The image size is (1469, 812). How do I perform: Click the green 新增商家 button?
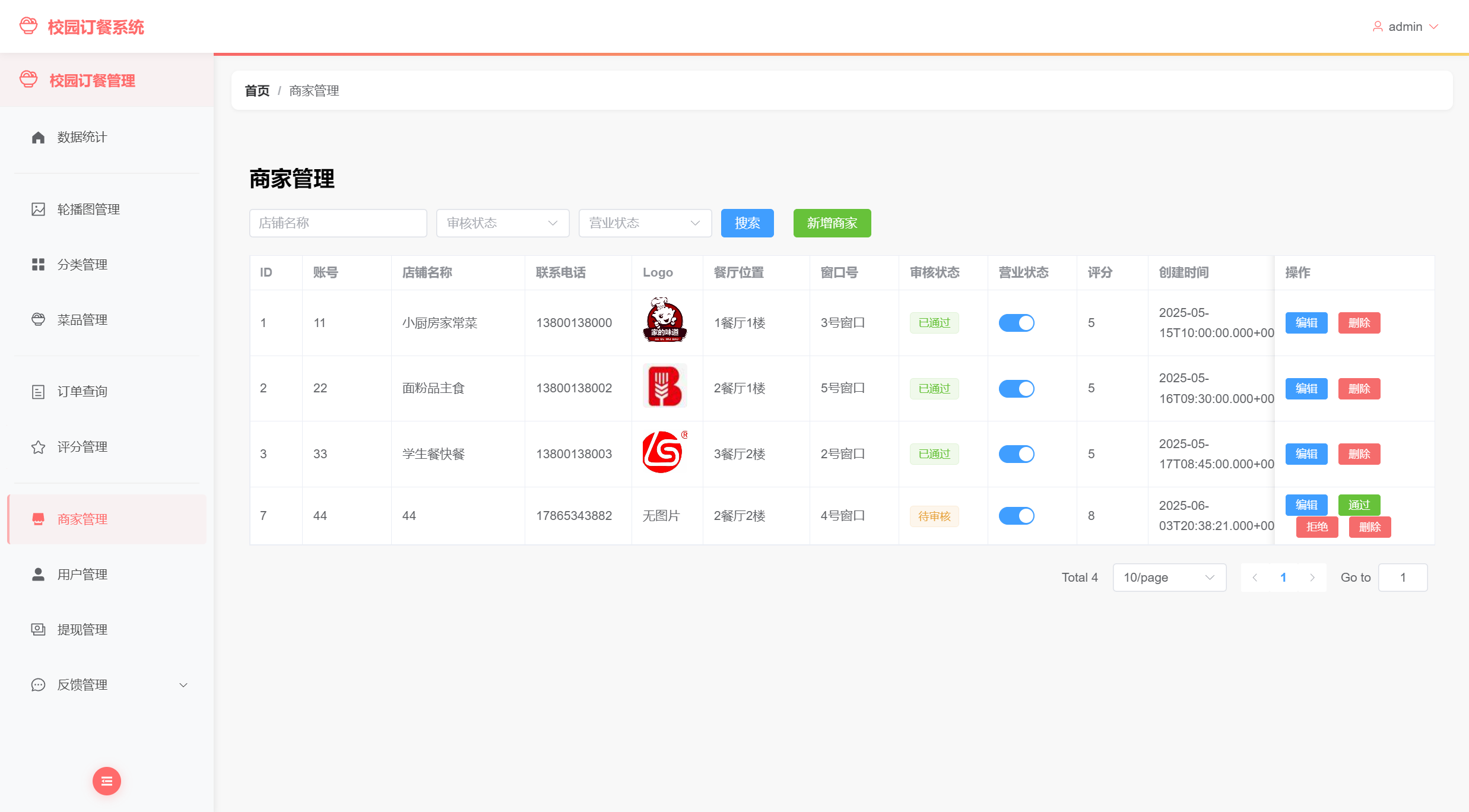pos(832,223)
